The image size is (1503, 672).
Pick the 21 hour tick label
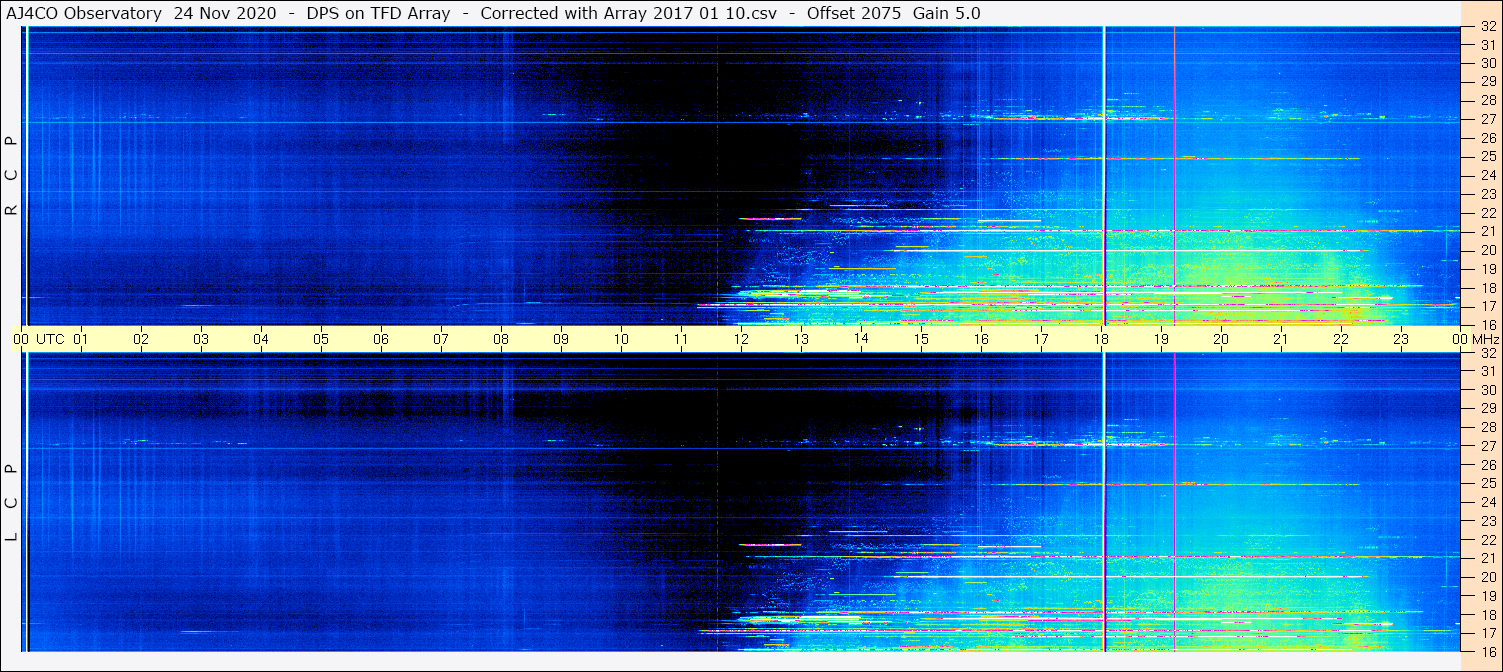point(1281,339)
